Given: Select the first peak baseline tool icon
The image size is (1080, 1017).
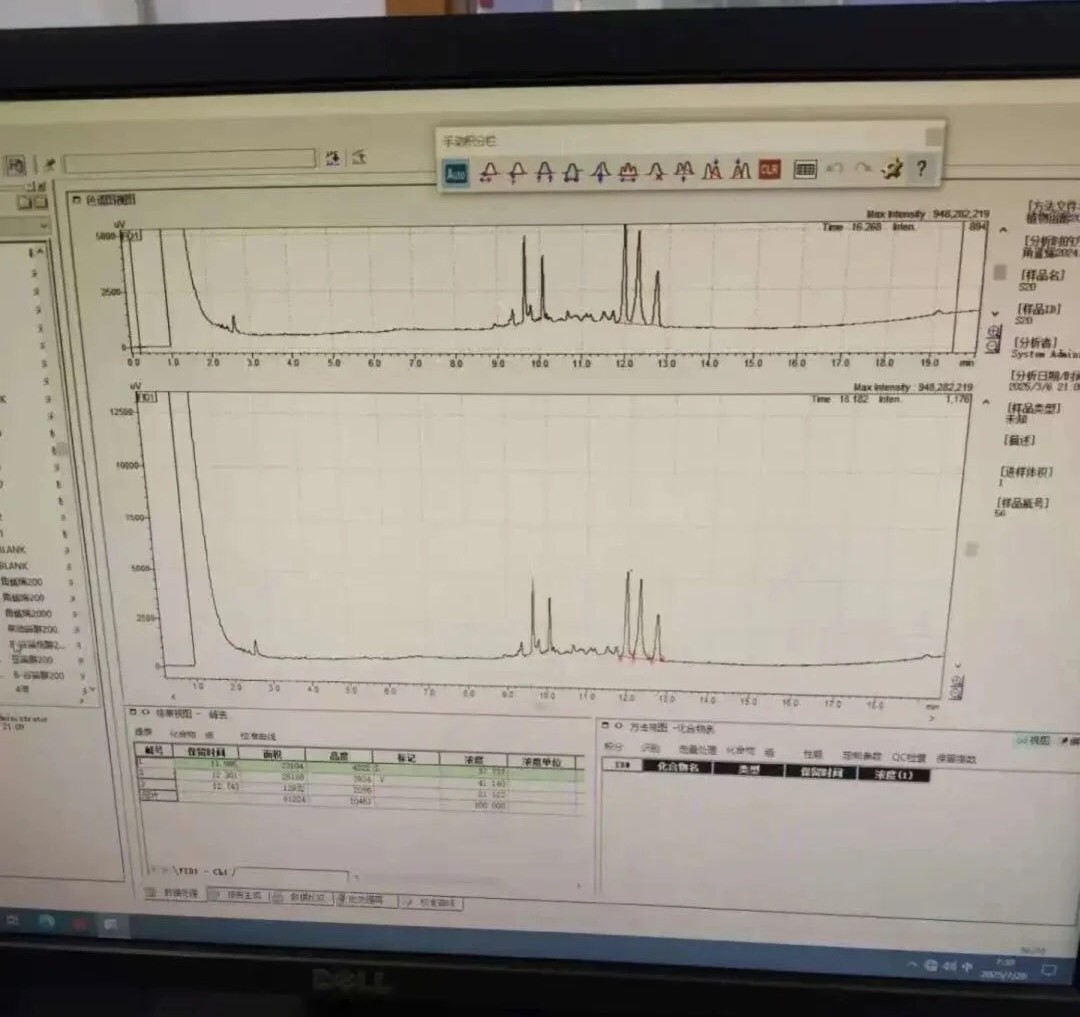Looking at the screenshot, I should tap(488, 172).
